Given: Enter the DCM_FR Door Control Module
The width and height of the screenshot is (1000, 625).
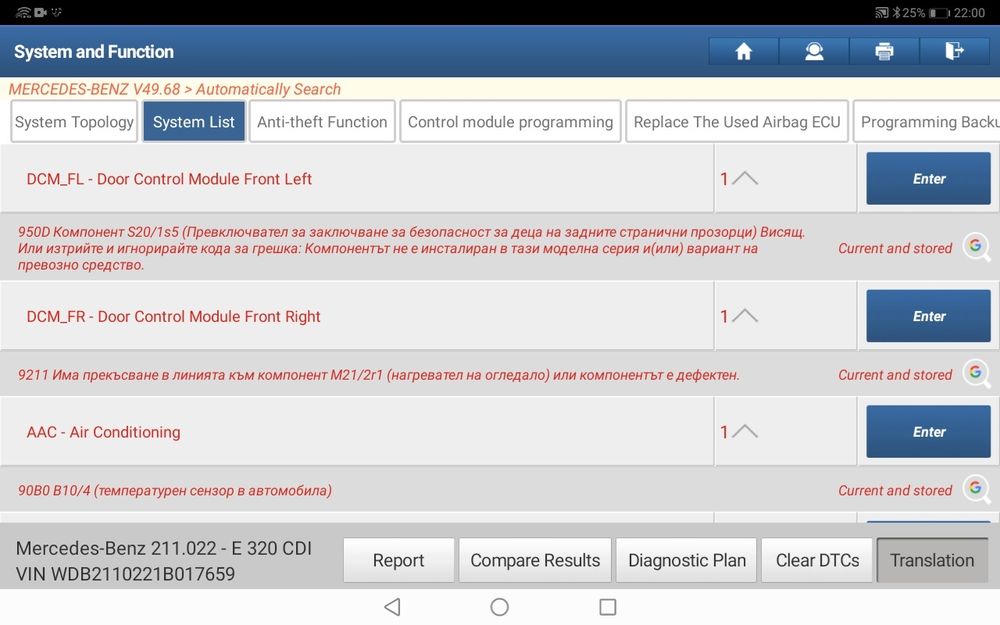Looking at the screenshot, I should [x=928, y=316].
